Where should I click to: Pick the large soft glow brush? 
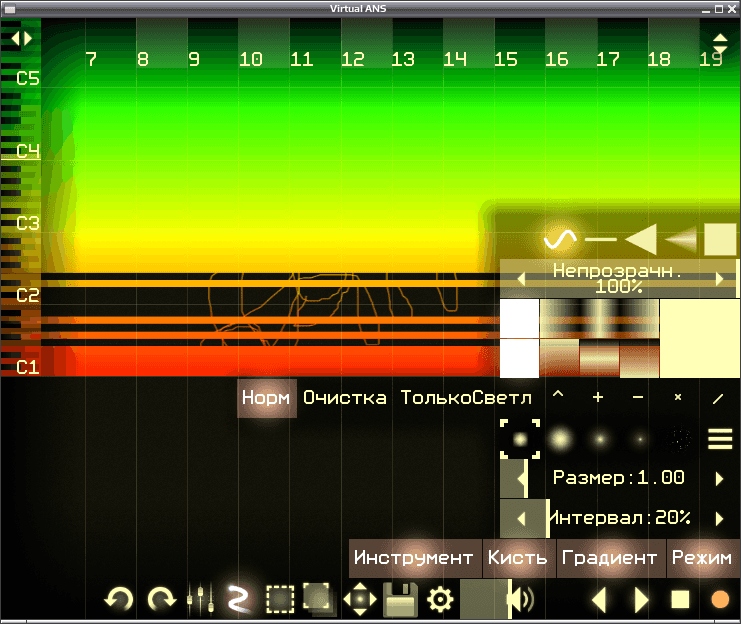[x=560, y=439]
